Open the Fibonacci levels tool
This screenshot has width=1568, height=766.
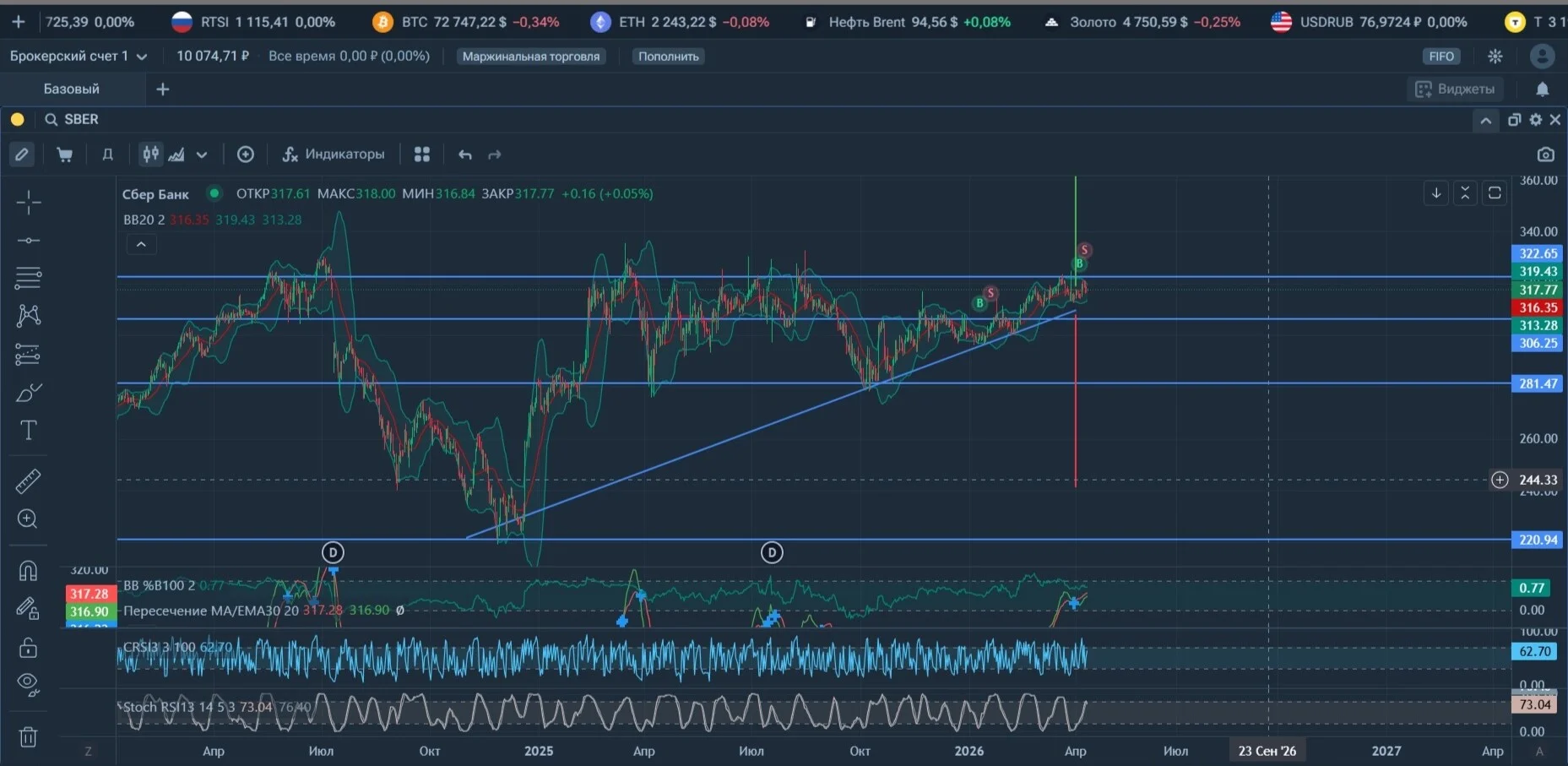pyautogui.click(x=28, y=277)
